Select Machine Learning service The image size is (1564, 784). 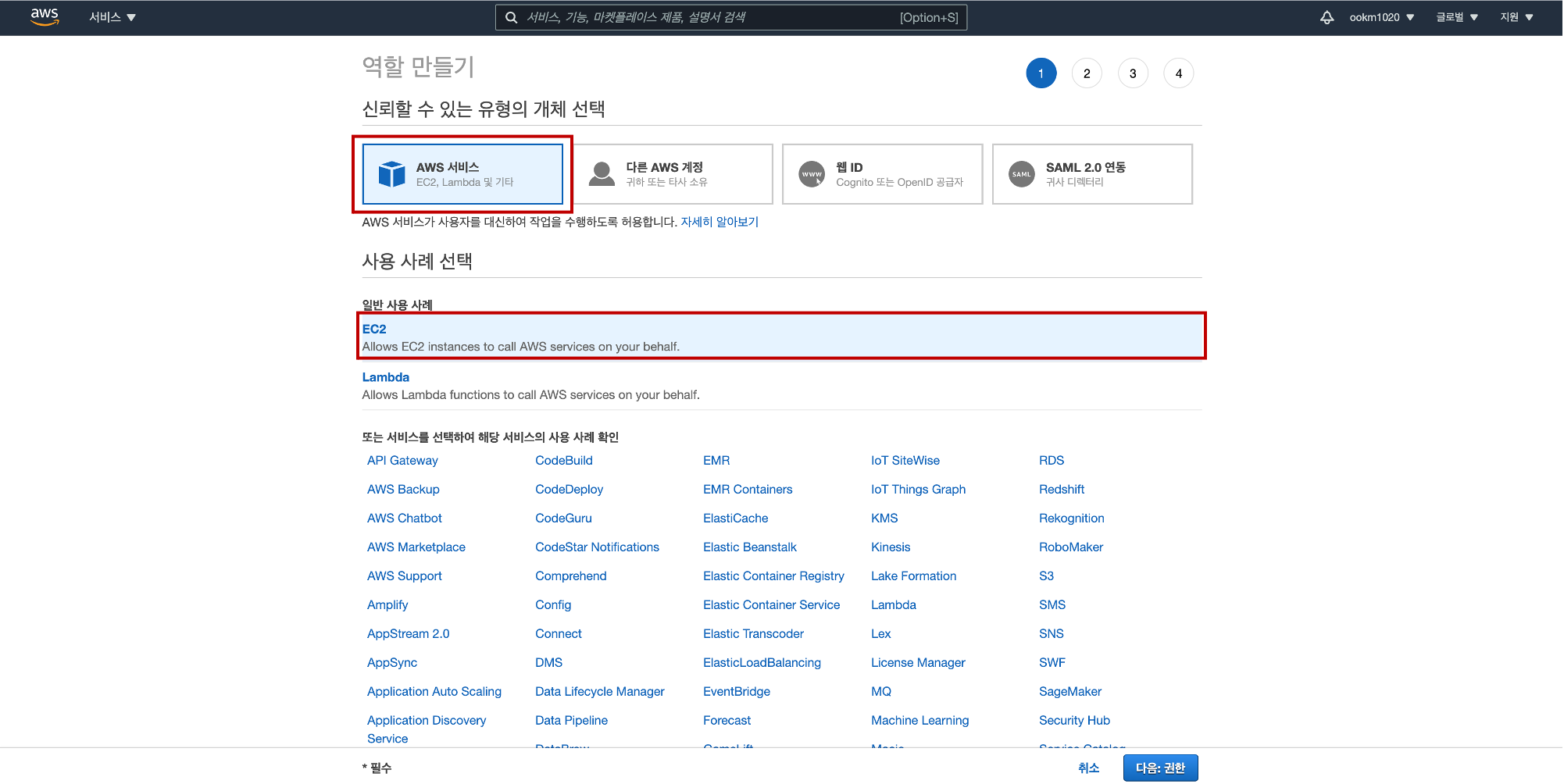(920, 721)
